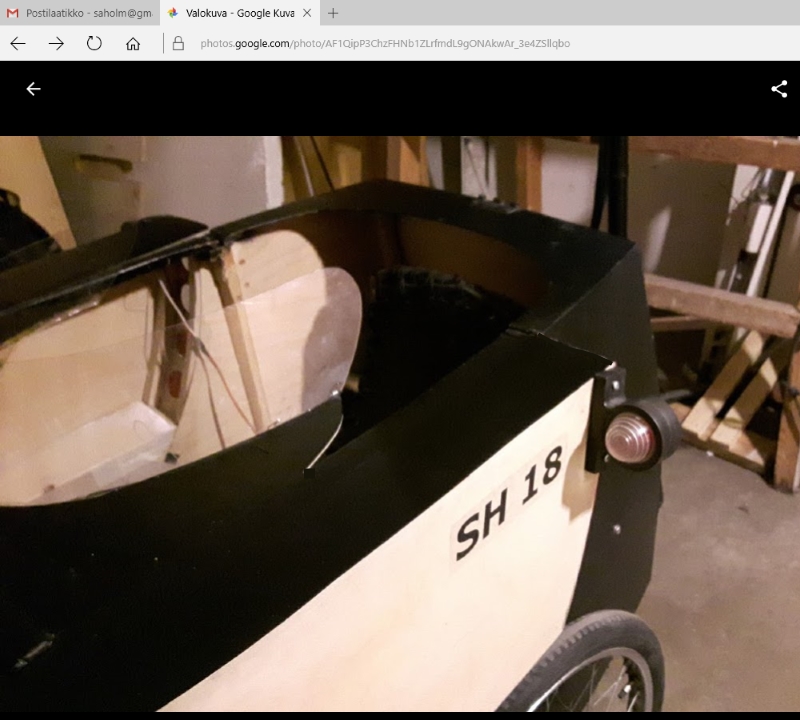The height and width of the screenshot is (720, 800).
Task: Focus the photos.google.com address bar
Action: [x=385, y=43]
